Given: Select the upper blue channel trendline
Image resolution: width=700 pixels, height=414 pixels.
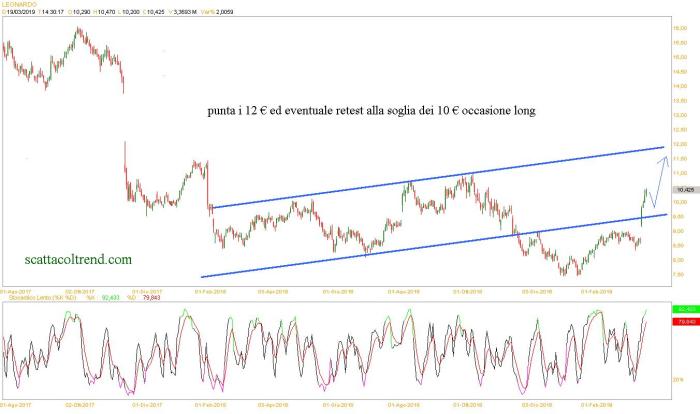Looking at the screenshot, I should coord(438,177).
